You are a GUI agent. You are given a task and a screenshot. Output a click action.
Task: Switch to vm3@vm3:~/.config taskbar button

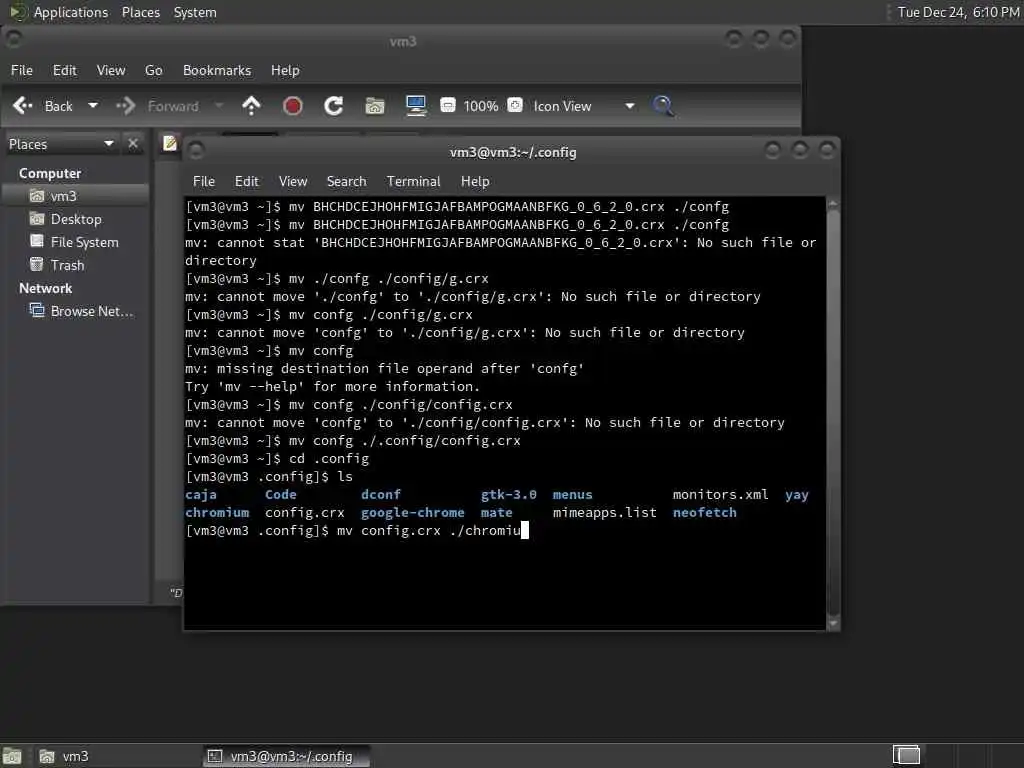(x=286, y=756)
